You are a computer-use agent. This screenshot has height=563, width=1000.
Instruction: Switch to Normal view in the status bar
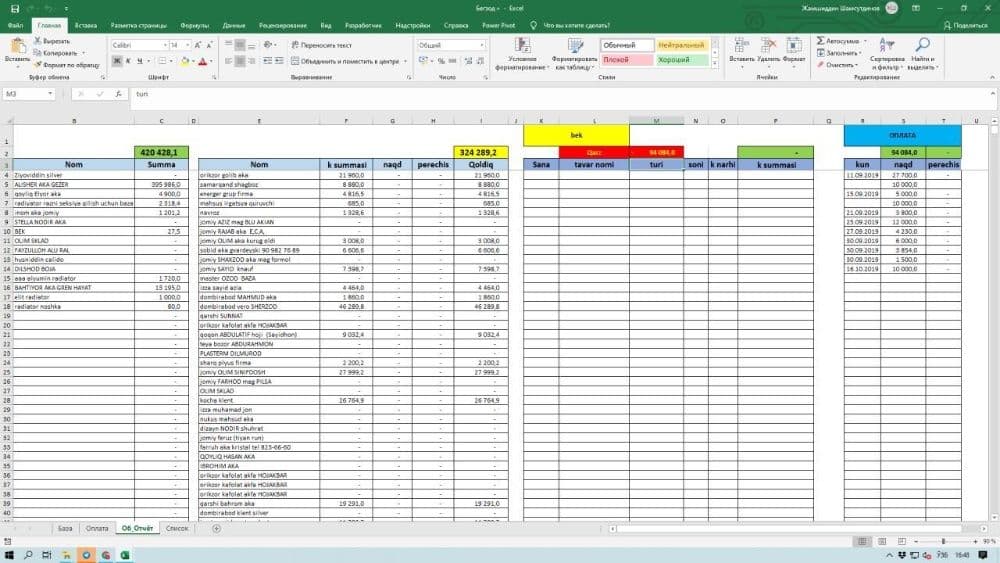(862, 541)
